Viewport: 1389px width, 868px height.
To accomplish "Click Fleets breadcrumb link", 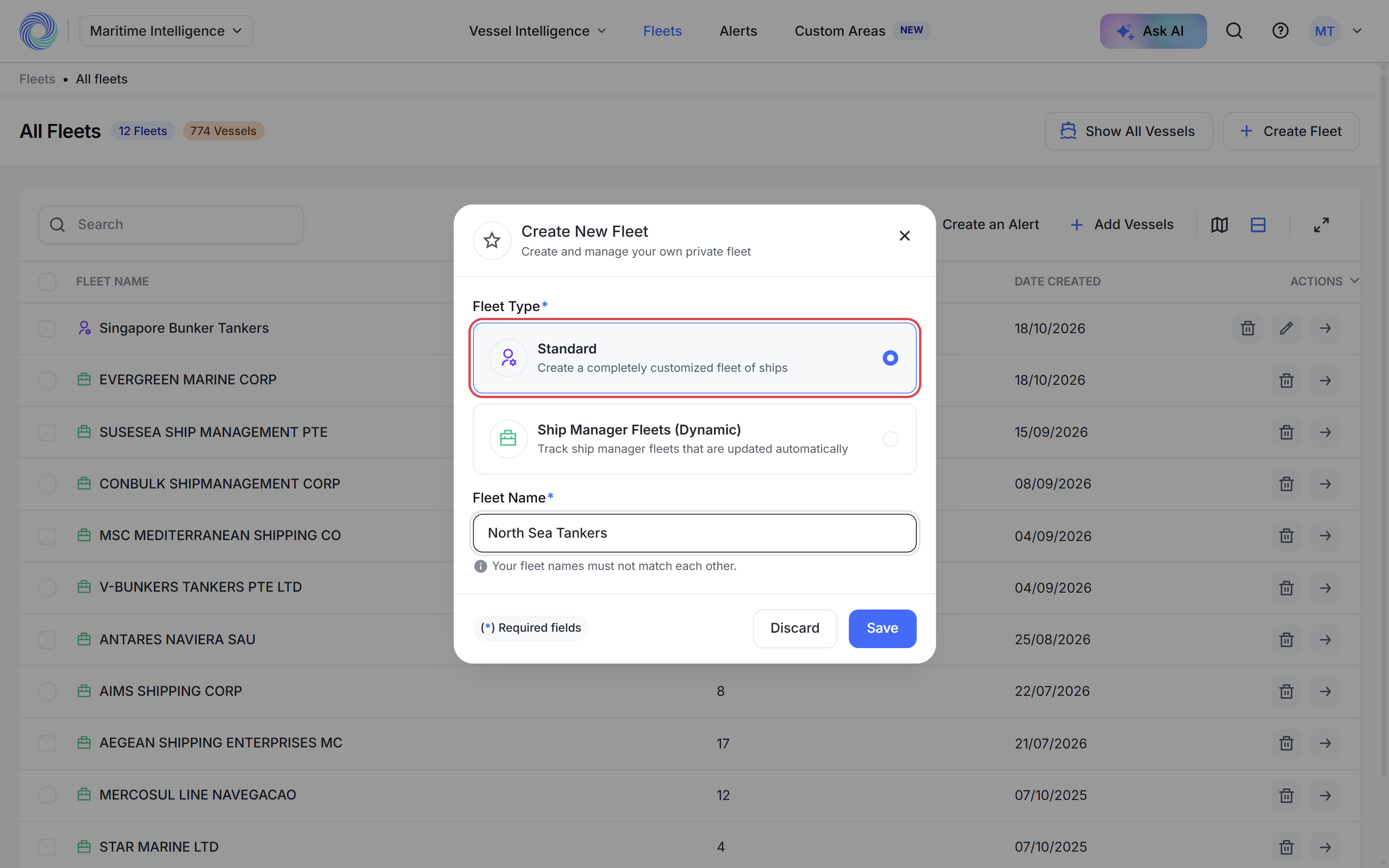I will pyautogui.click(x=37, y=79).
